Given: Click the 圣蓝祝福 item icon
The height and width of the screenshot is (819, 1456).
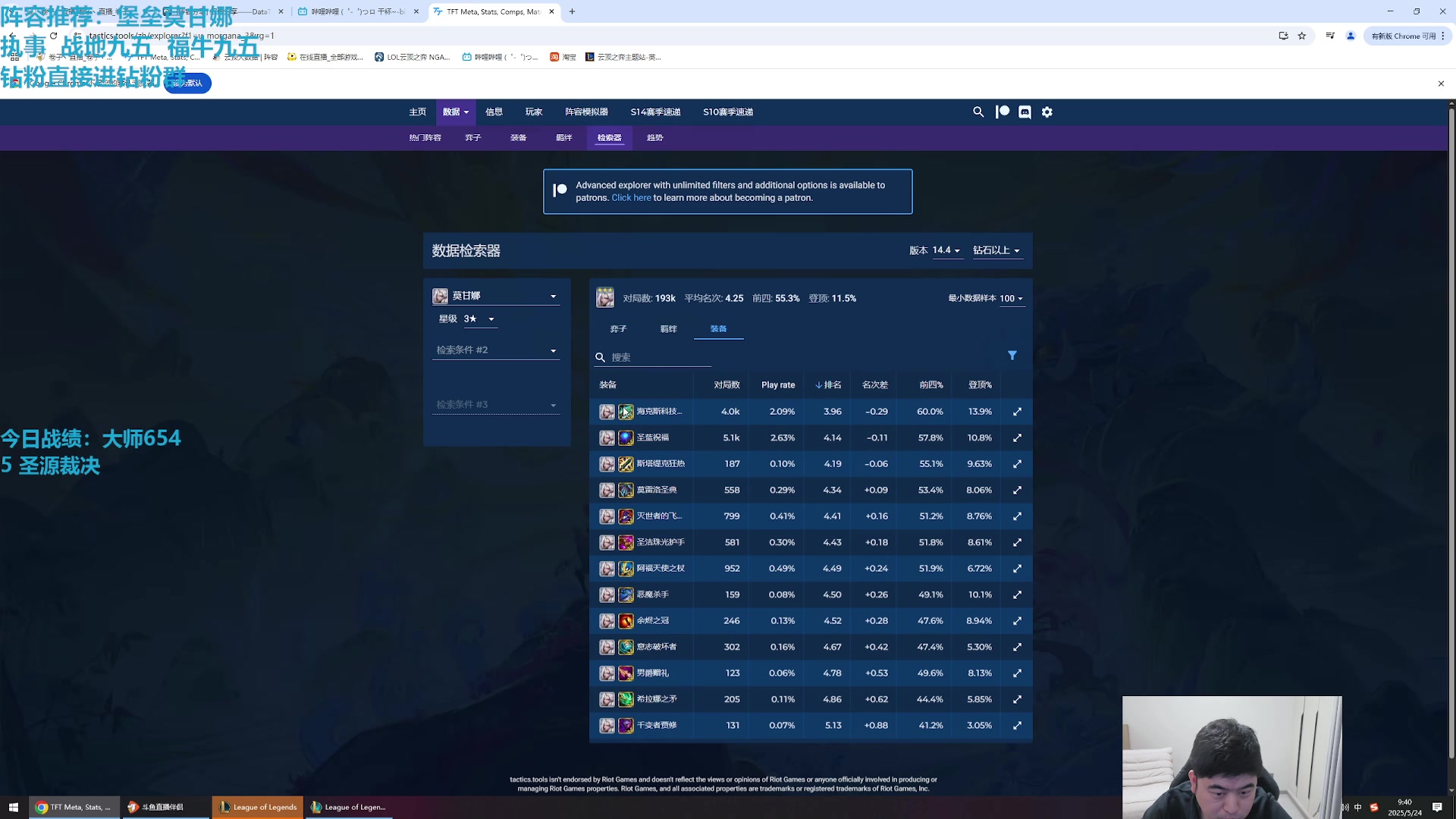Looking at the screenshot, I should coord(626,438).
